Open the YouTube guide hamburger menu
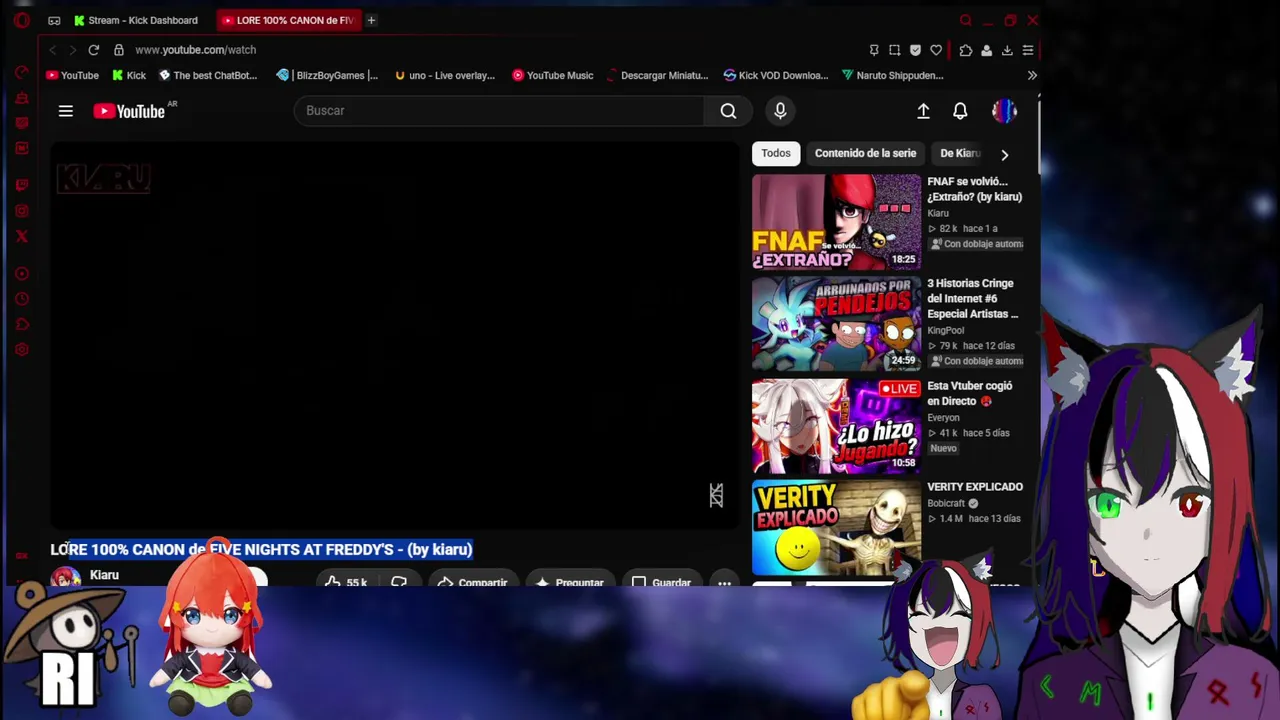This screenshot has height=720, width=1280. [66, 111]
